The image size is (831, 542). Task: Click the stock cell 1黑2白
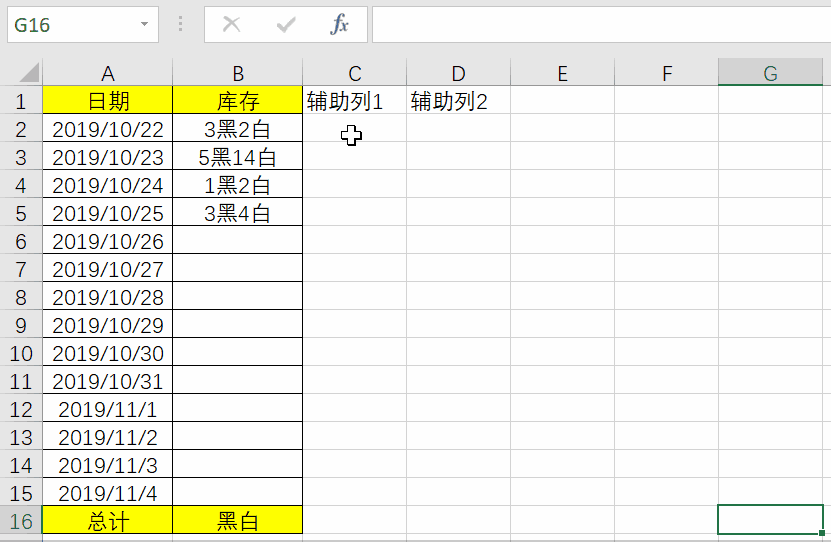[237, 185]
